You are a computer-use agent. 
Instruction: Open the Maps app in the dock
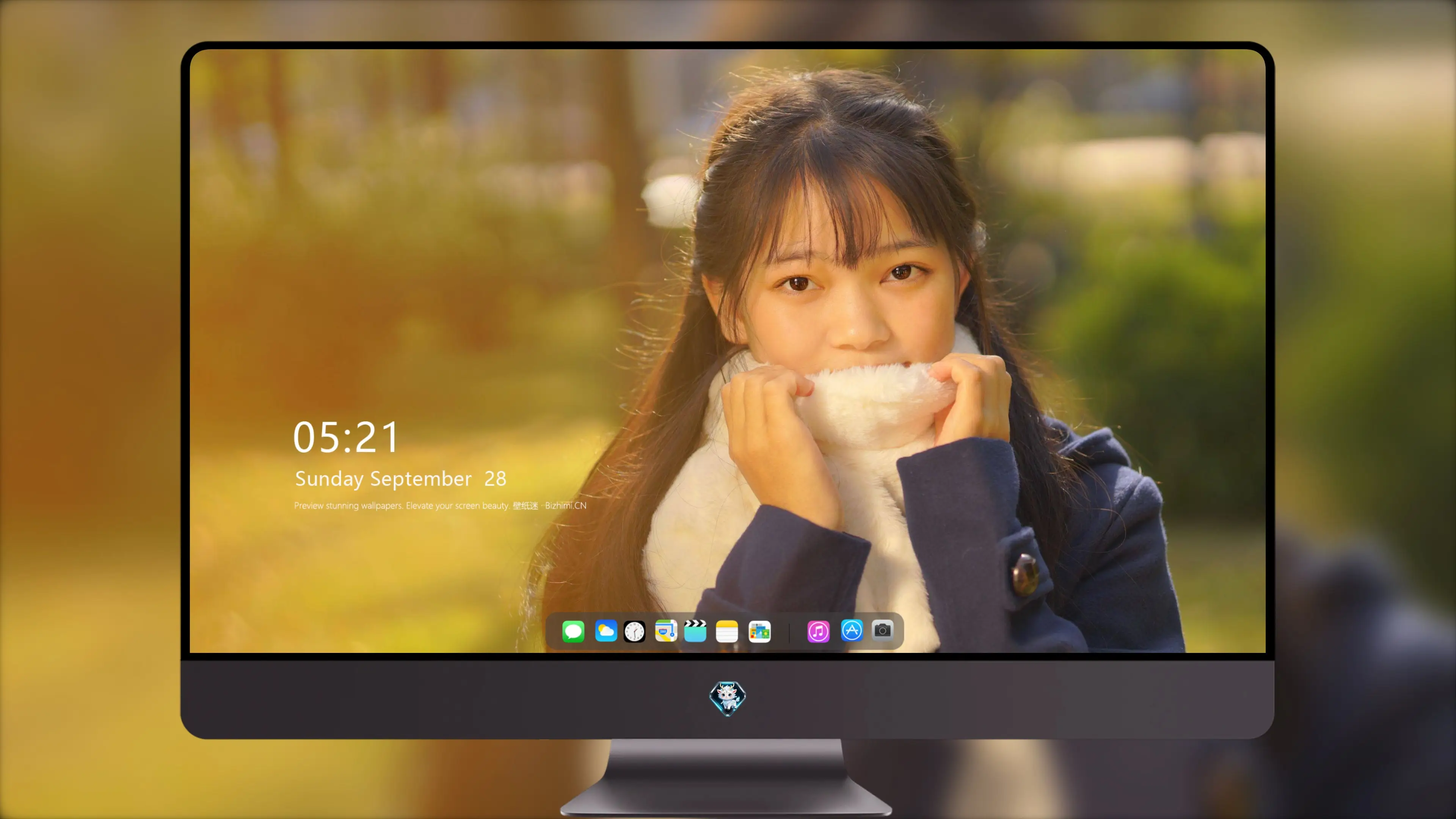(666, 631)
